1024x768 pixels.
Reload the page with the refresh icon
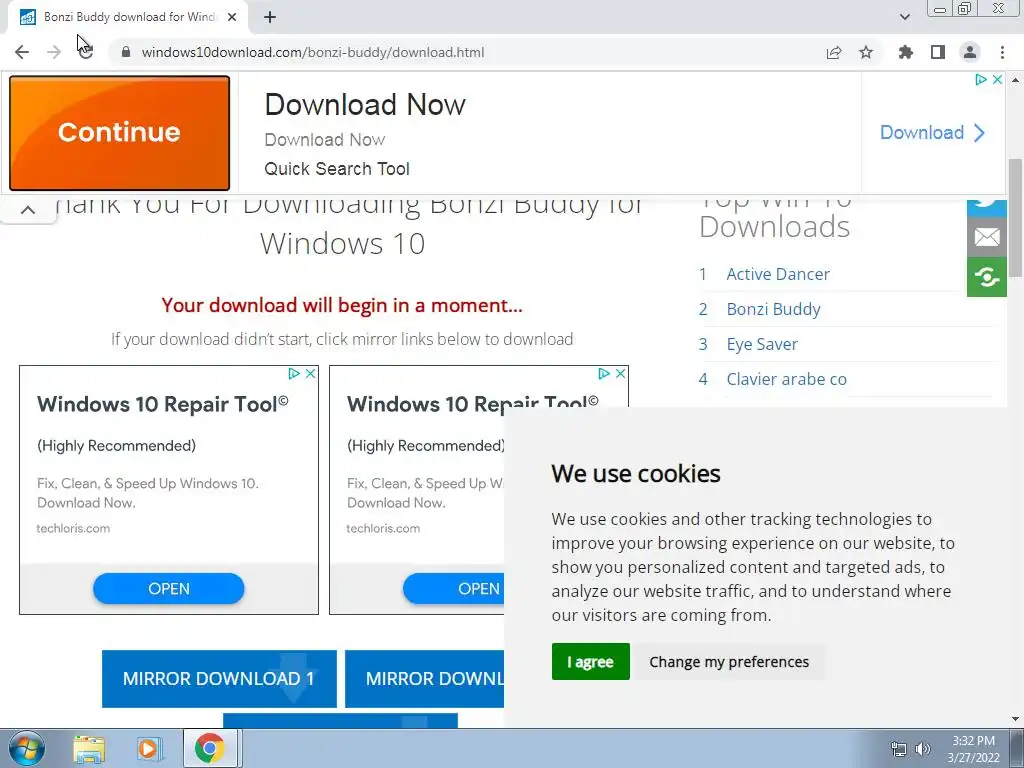(86, 52)
